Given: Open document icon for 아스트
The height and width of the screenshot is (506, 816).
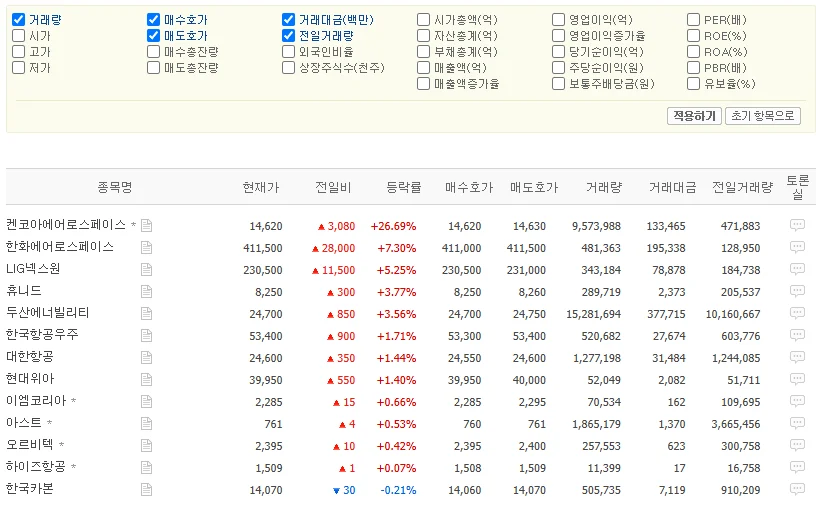Looking at the screenshot, I should (147, 423).
